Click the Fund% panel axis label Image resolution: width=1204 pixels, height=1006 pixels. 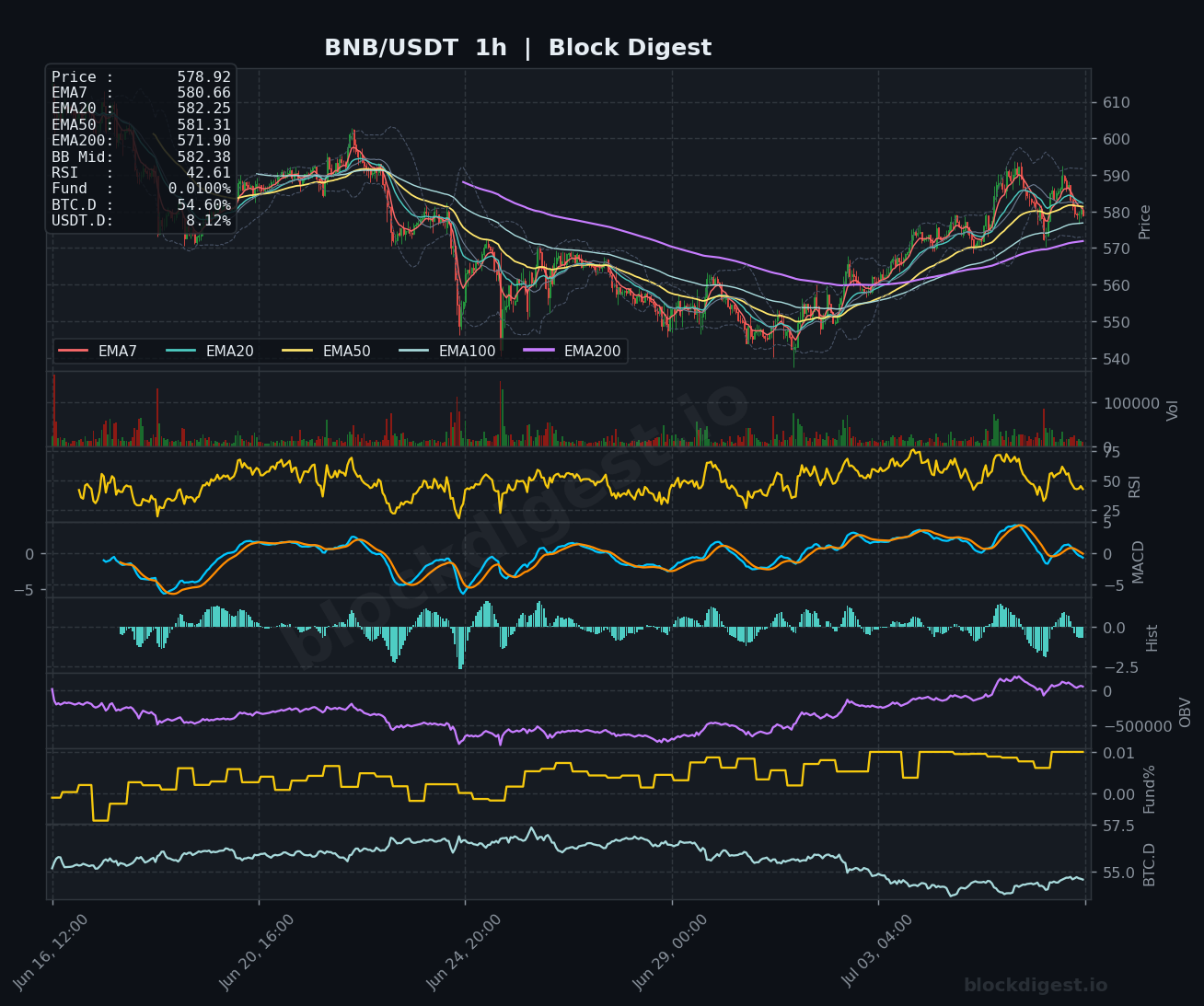[x=1149, y=789]
